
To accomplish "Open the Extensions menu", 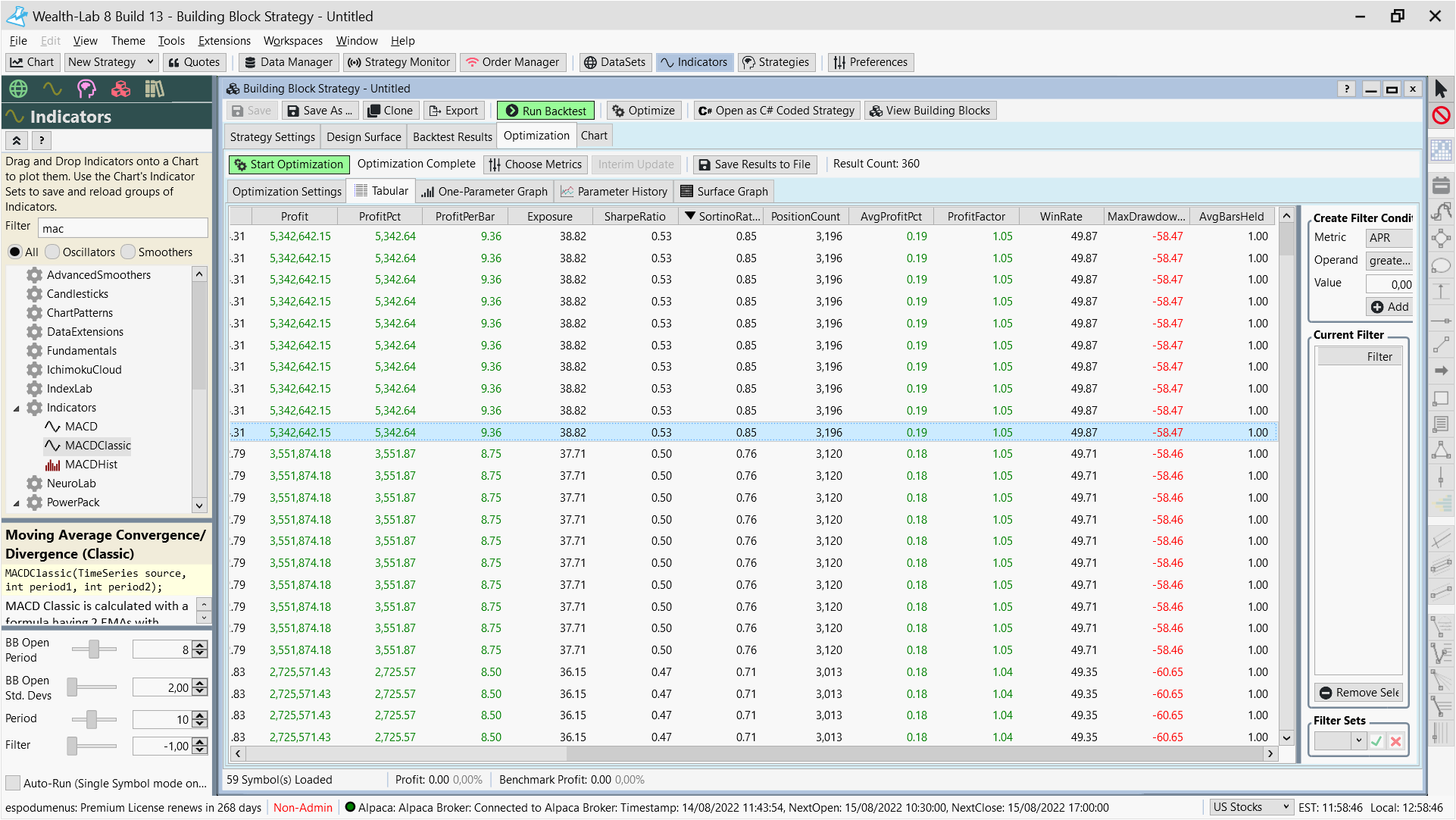I will [224, 41].
